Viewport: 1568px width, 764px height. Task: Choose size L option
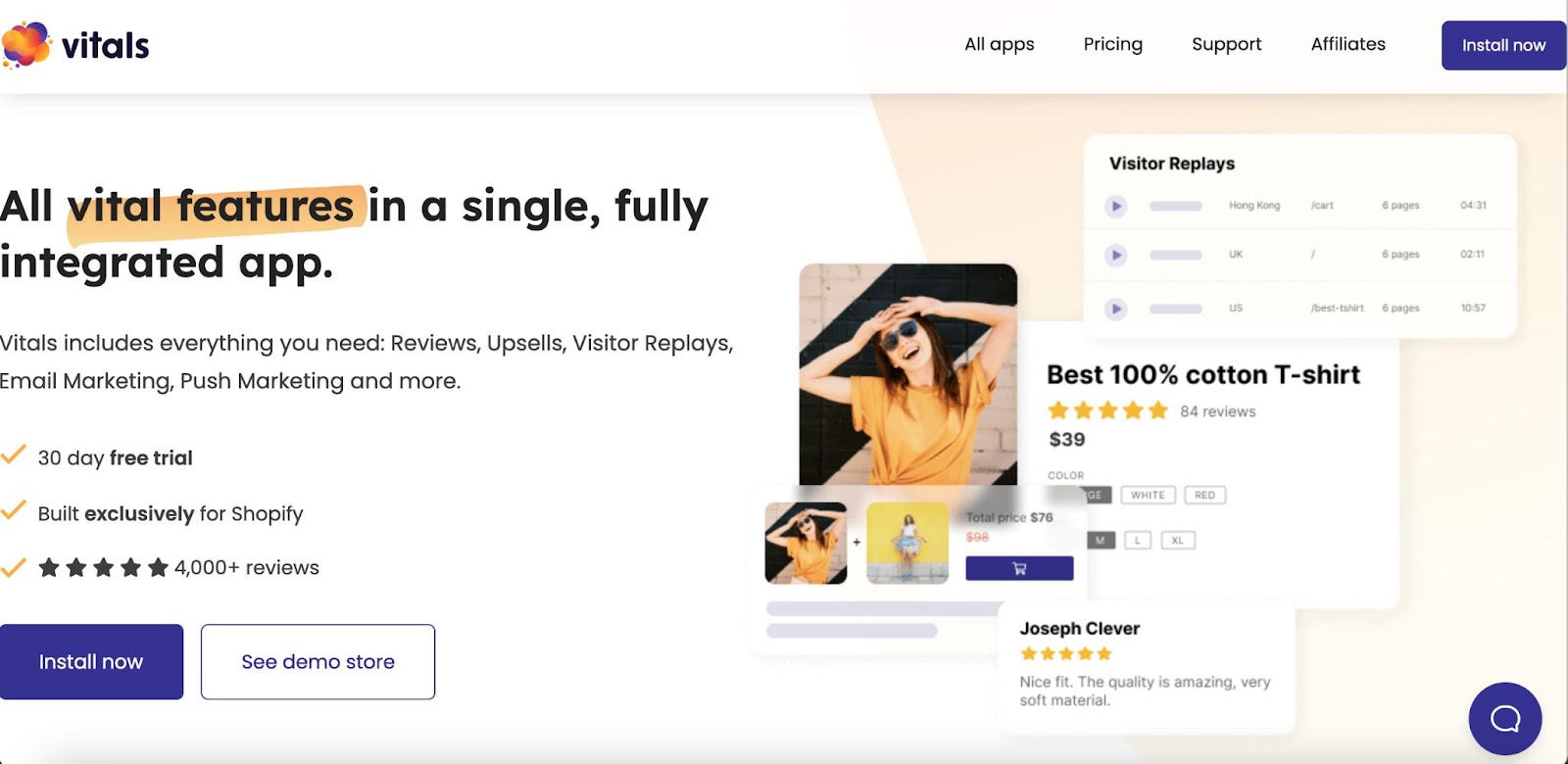[1138, 541]
